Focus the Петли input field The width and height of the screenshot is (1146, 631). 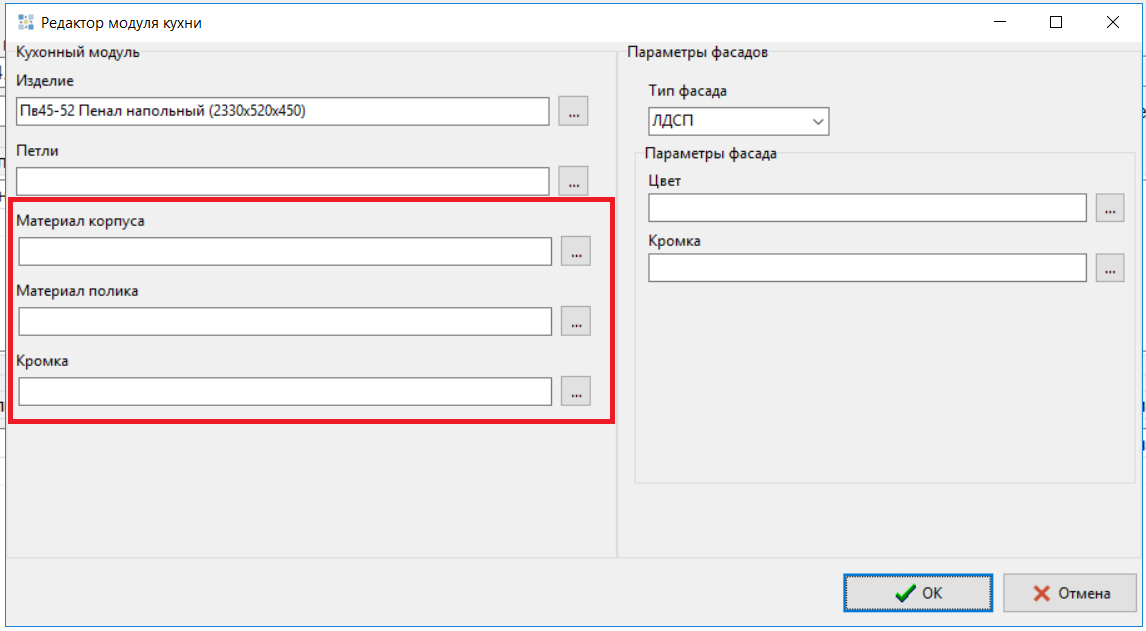coord(283,181)
